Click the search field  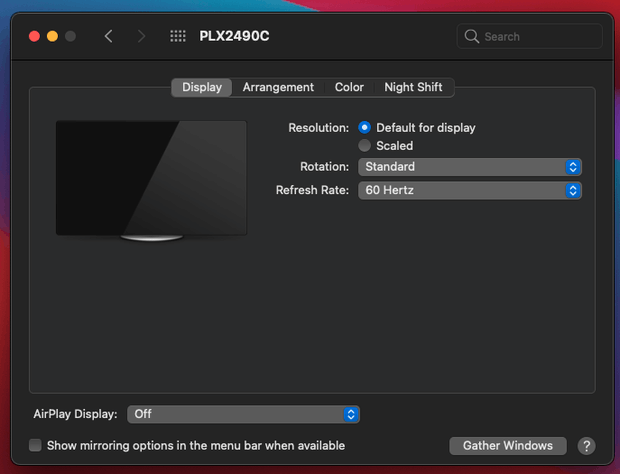point(529,36)
